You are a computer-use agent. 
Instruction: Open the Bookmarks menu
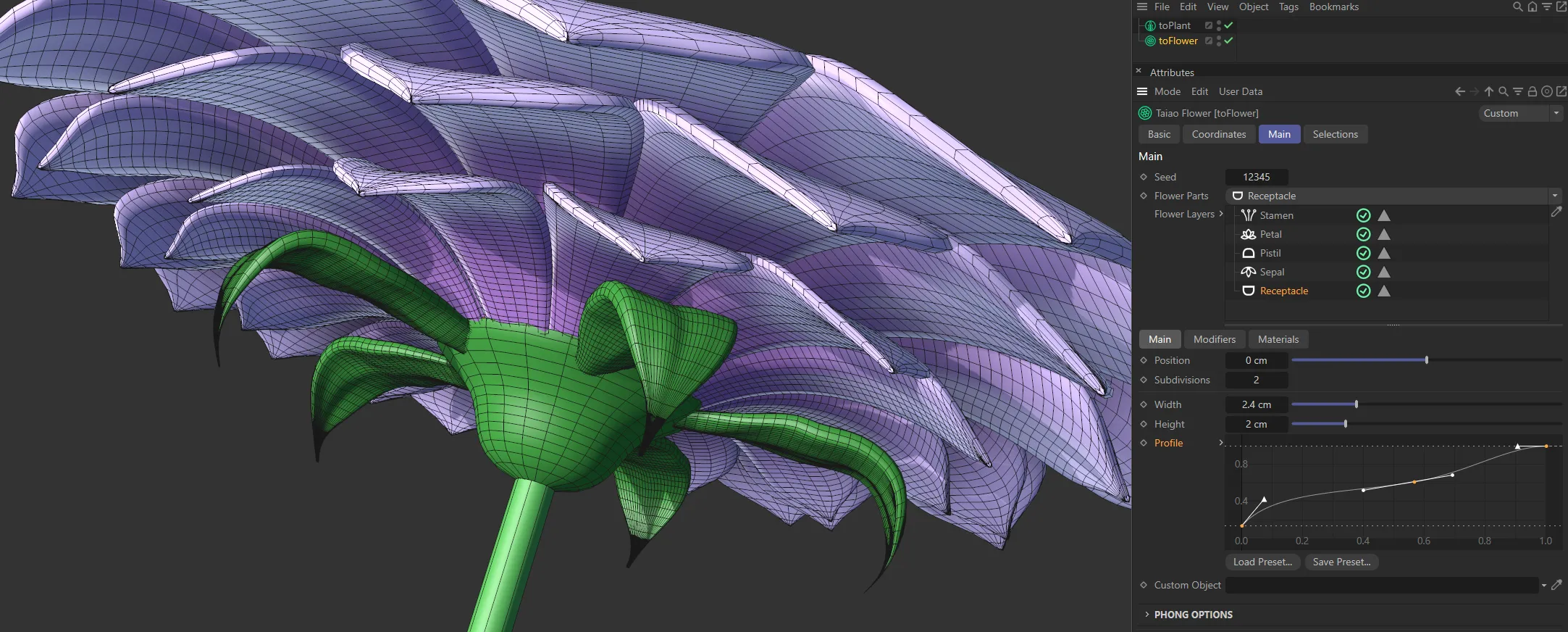pyautogui.click(x=1334, y=7)
